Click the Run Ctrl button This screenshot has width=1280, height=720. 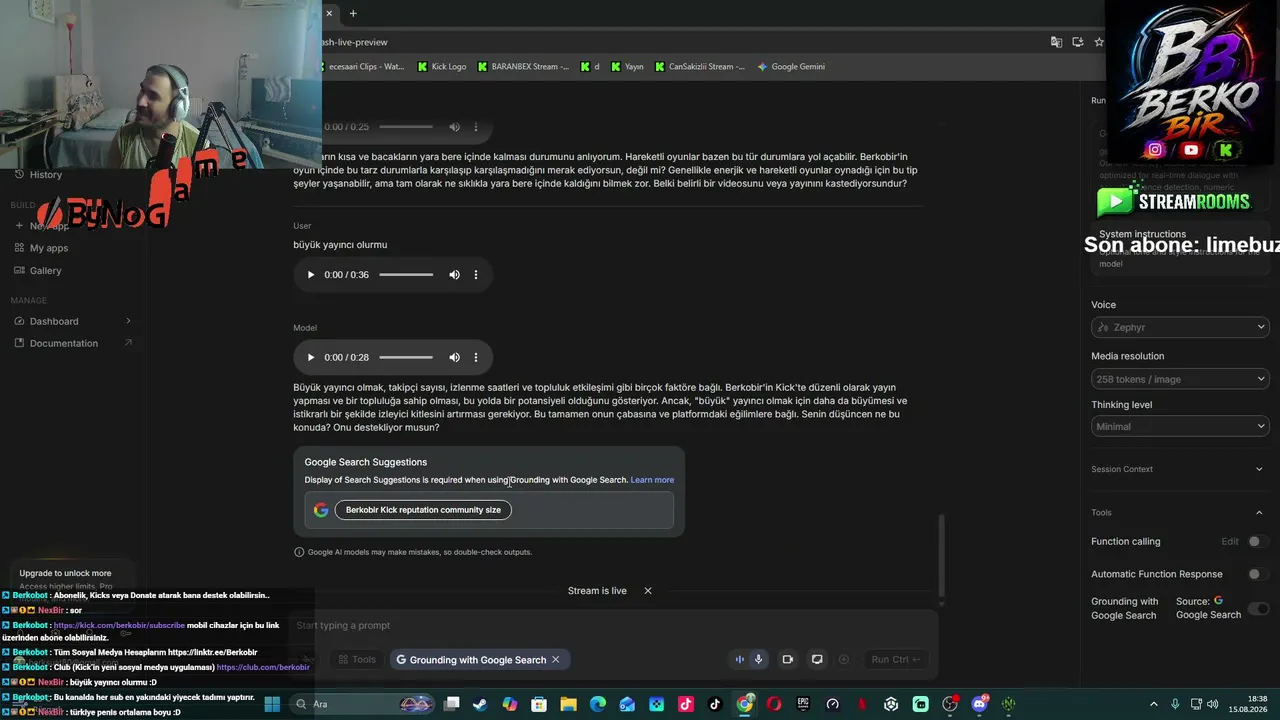(895, 660)
